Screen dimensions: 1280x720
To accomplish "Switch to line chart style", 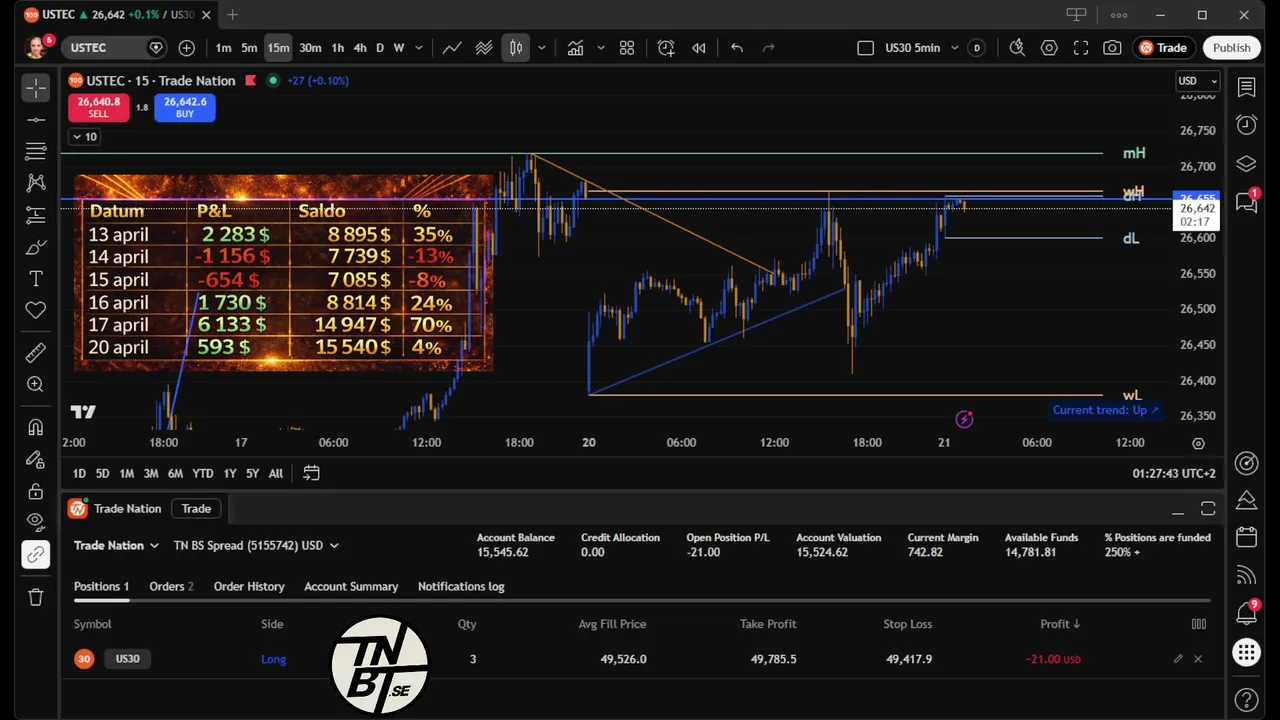I will (452, 48).
